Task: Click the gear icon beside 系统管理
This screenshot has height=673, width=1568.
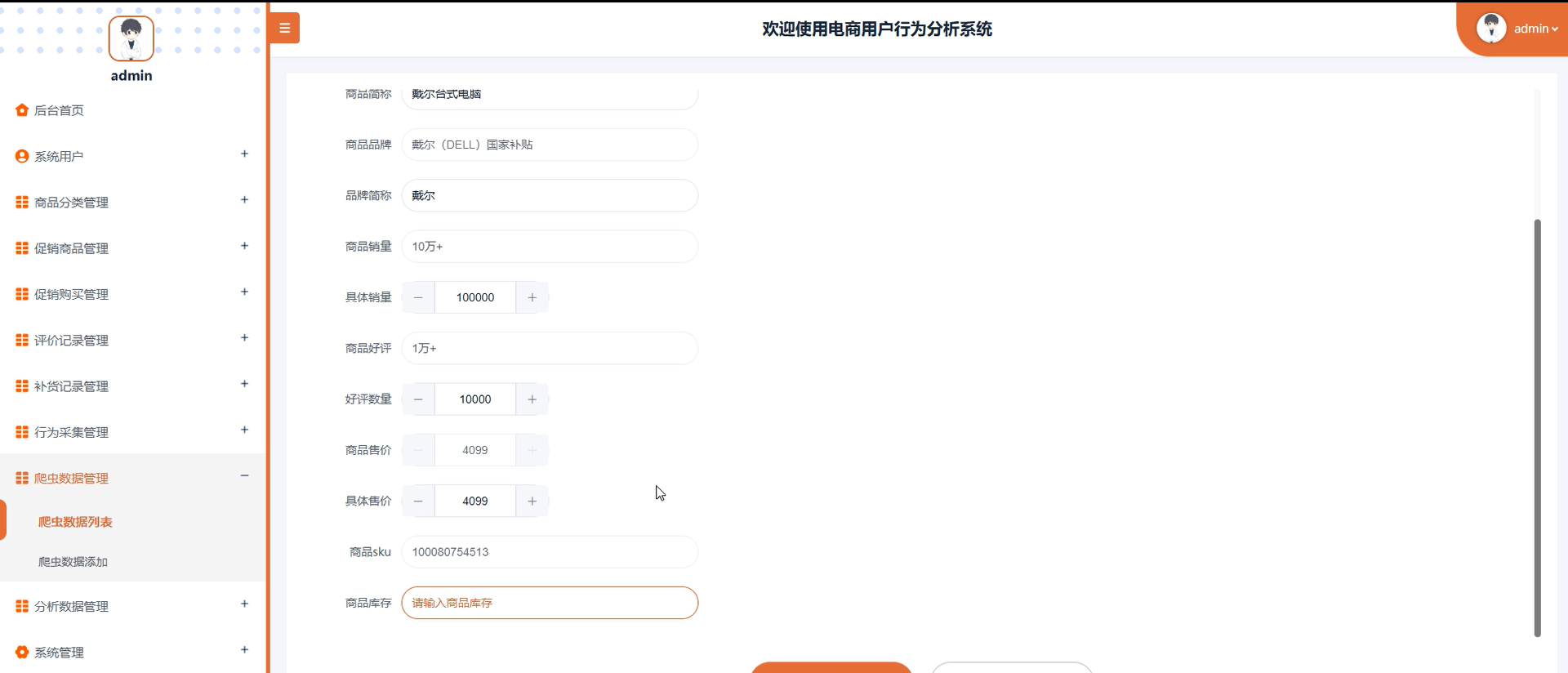Action: pyautogui.click(x=22, y=652)
